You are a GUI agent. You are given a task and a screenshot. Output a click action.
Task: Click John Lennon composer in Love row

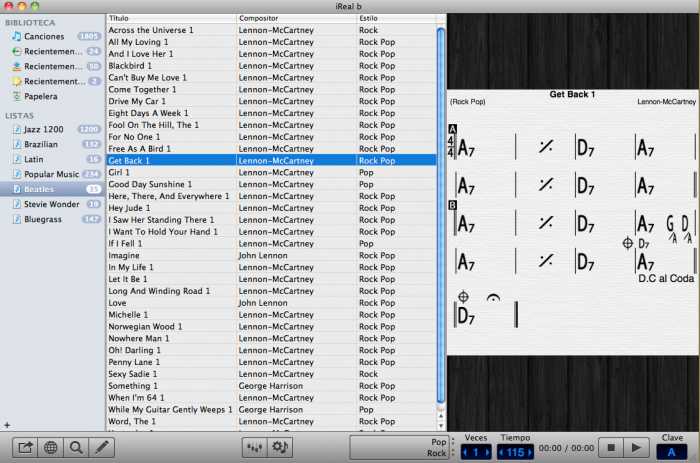263,303
